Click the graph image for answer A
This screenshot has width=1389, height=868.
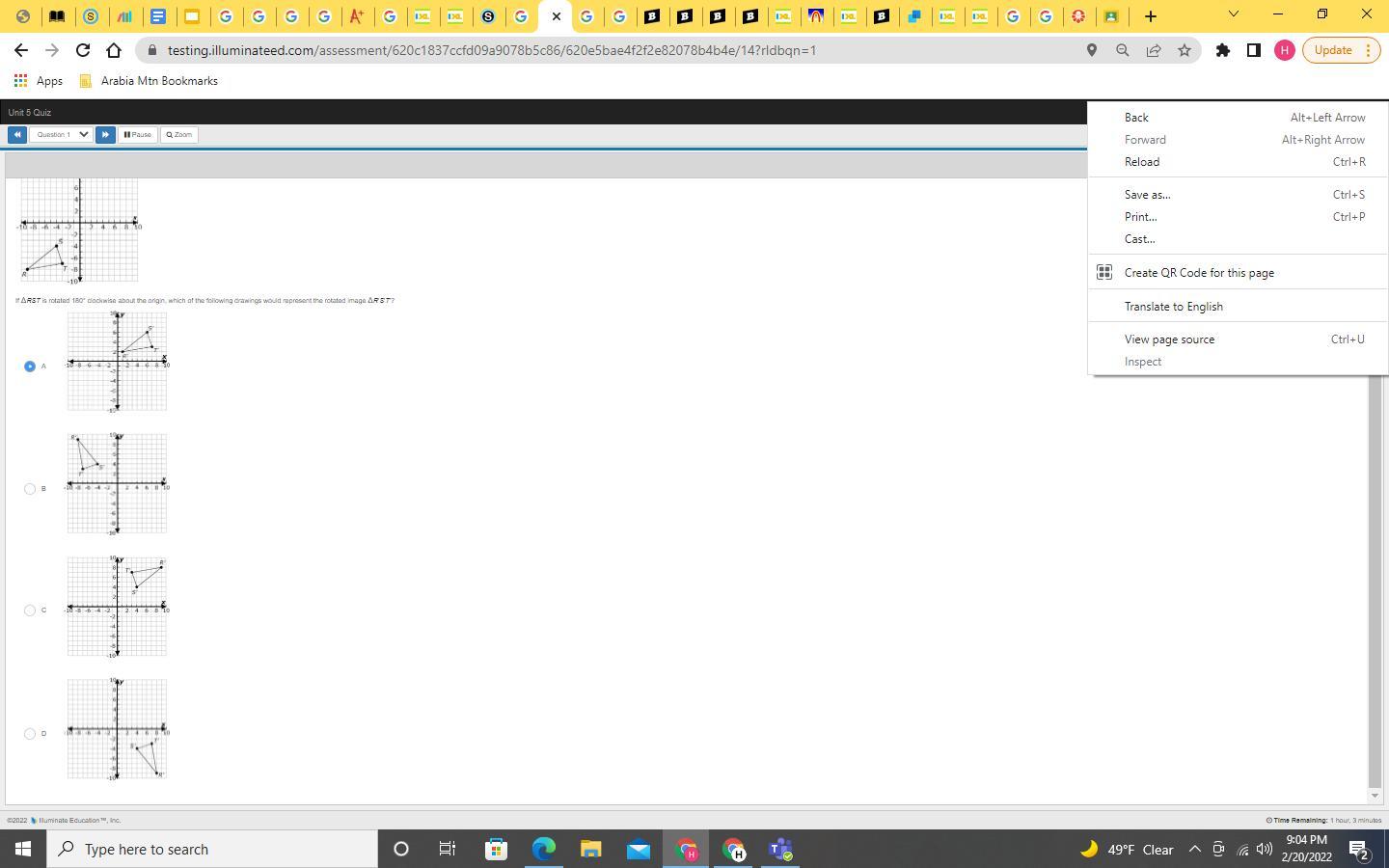[x=117, y=362]
